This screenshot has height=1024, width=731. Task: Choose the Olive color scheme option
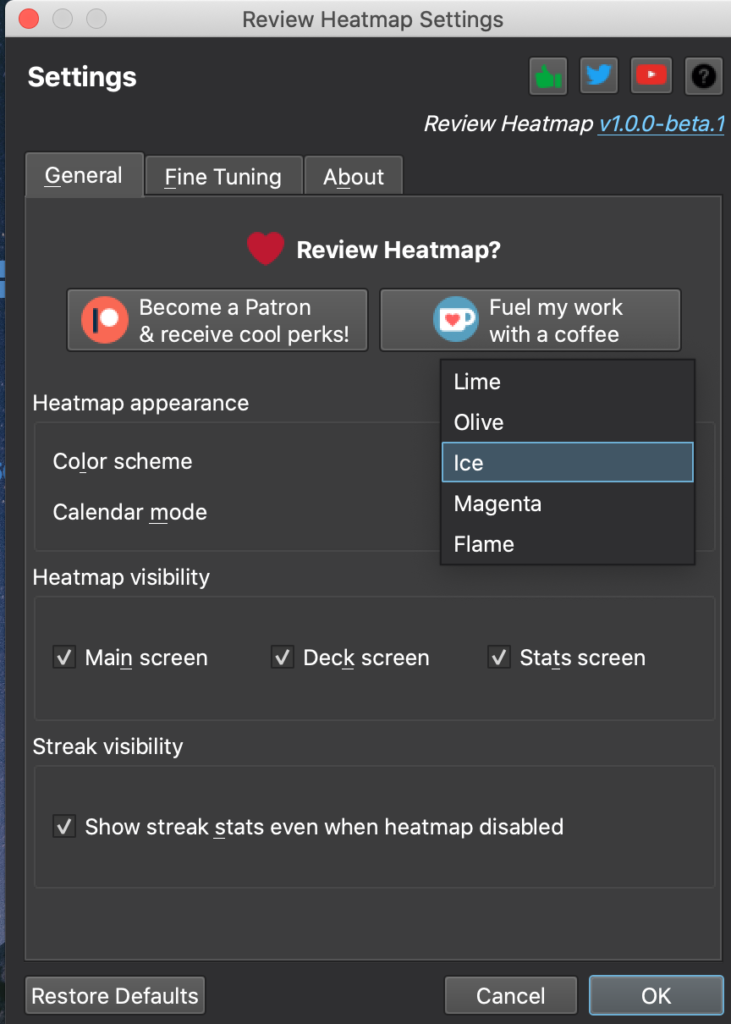[568, 422]
